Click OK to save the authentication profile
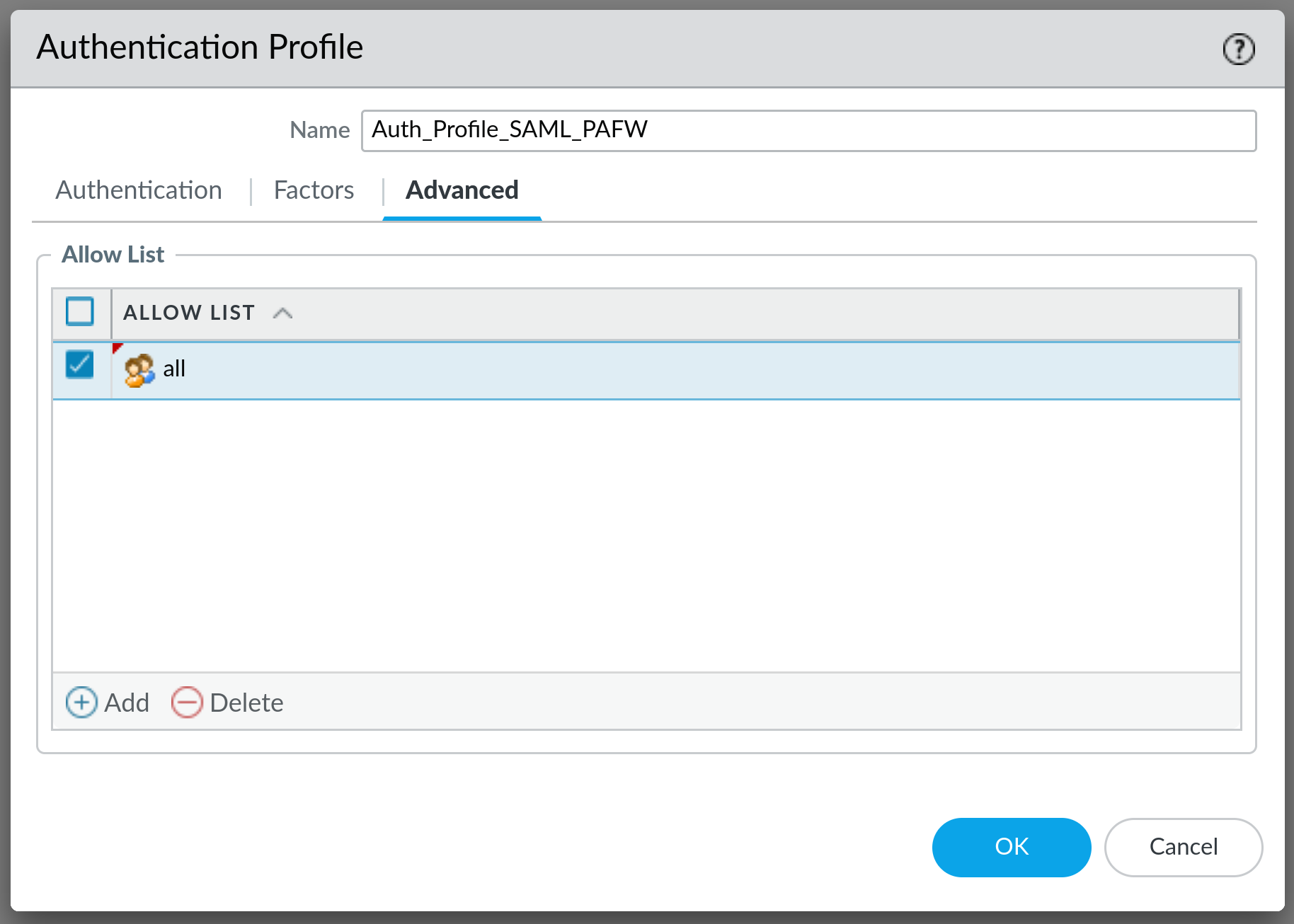 click(1011, 847)
